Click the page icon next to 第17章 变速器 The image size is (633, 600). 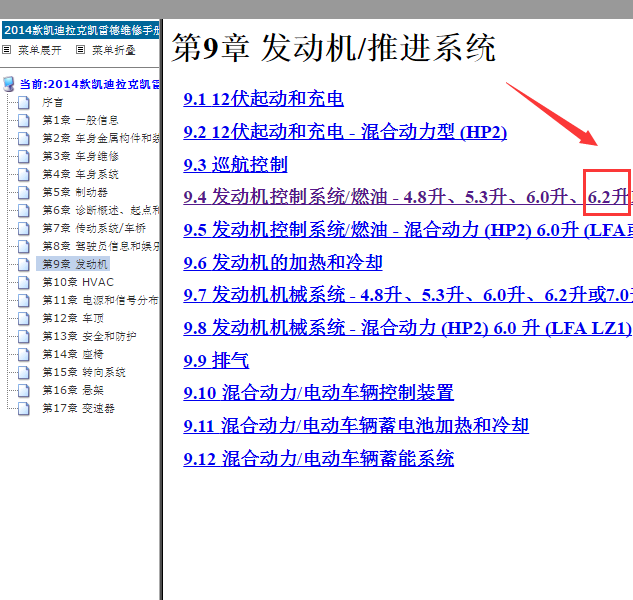coord(24,409)
